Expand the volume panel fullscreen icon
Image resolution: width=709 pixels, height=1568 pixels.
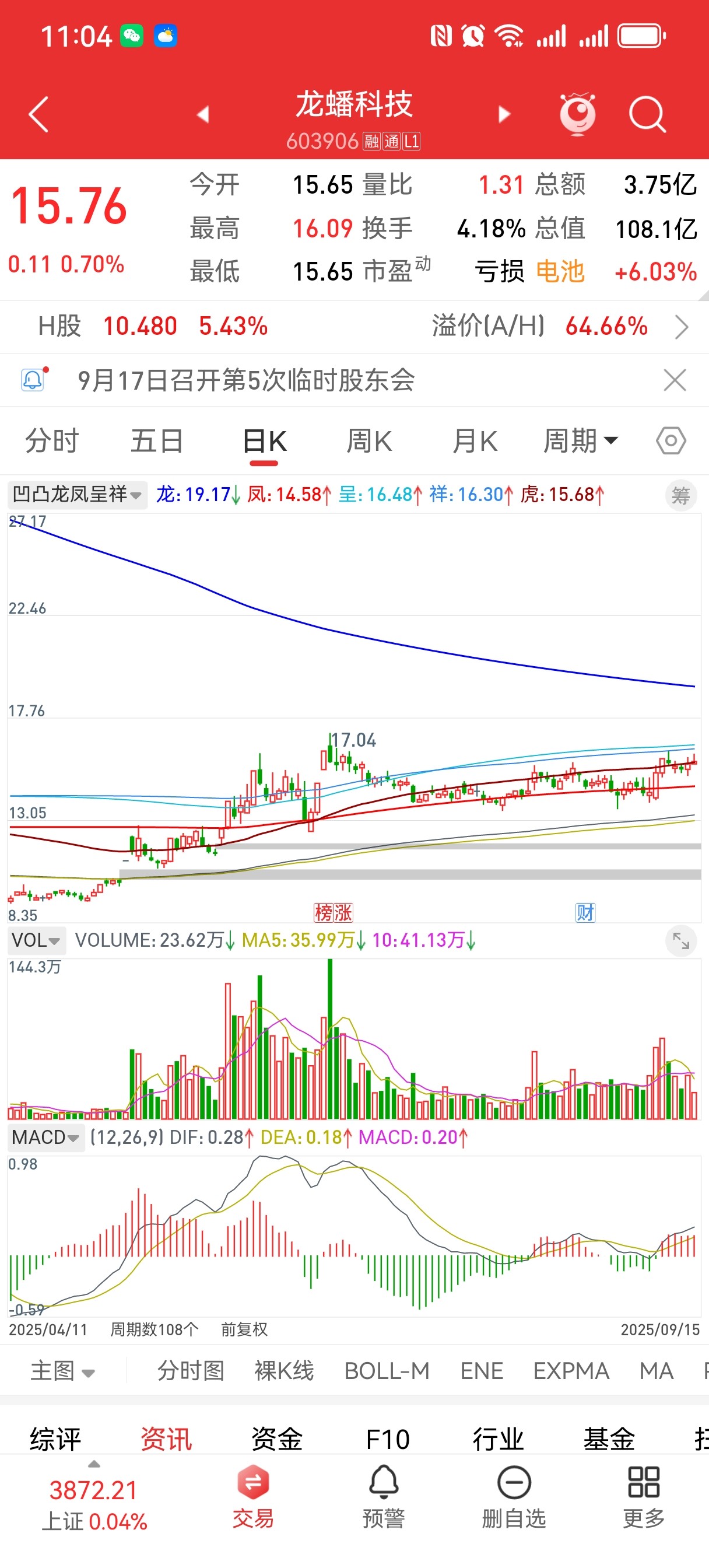coord(680,941)
